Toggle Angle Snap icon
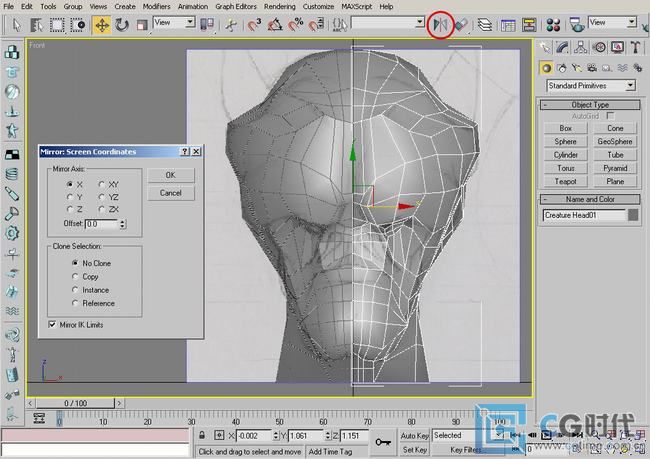Screen dimensions: 650x459 point(274,25)
